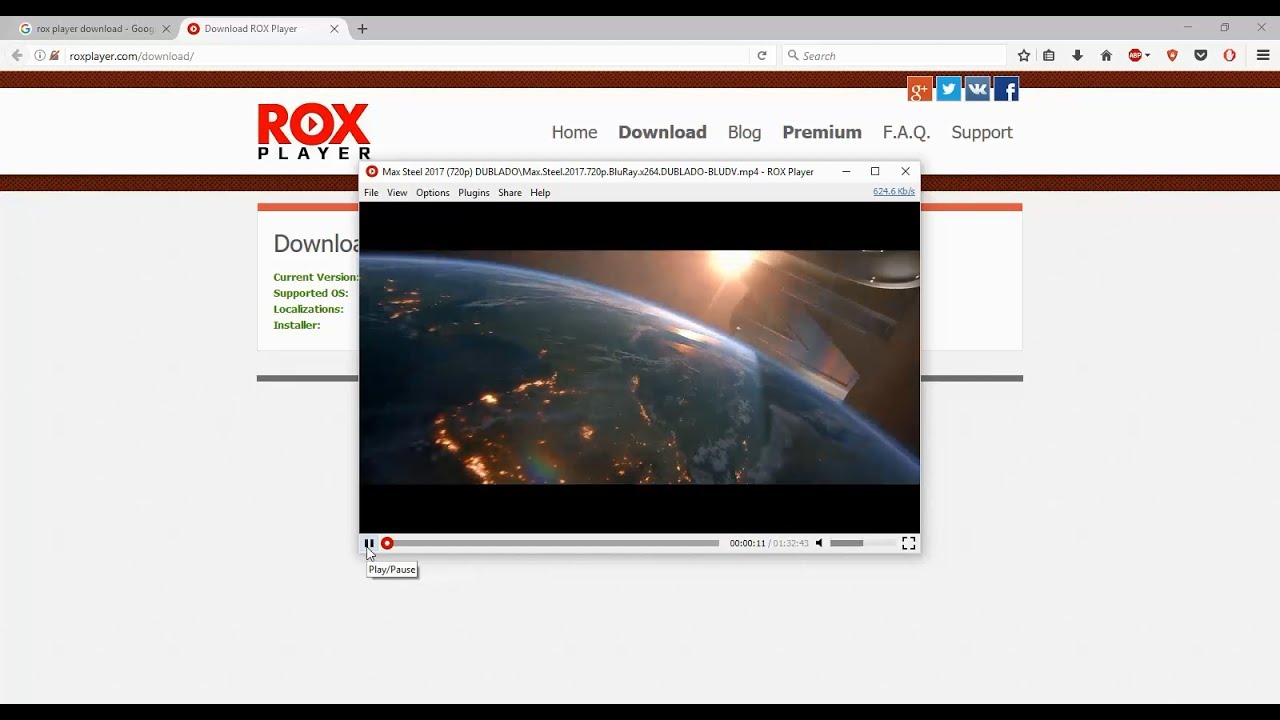Open the Premium nav link
1280x720 pixels.
tap(822, 132)
